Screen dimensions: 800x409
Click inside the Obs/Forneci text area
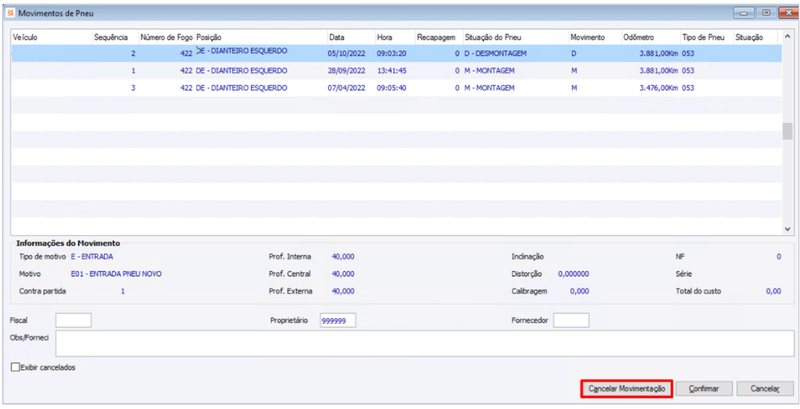coord(420,343)
